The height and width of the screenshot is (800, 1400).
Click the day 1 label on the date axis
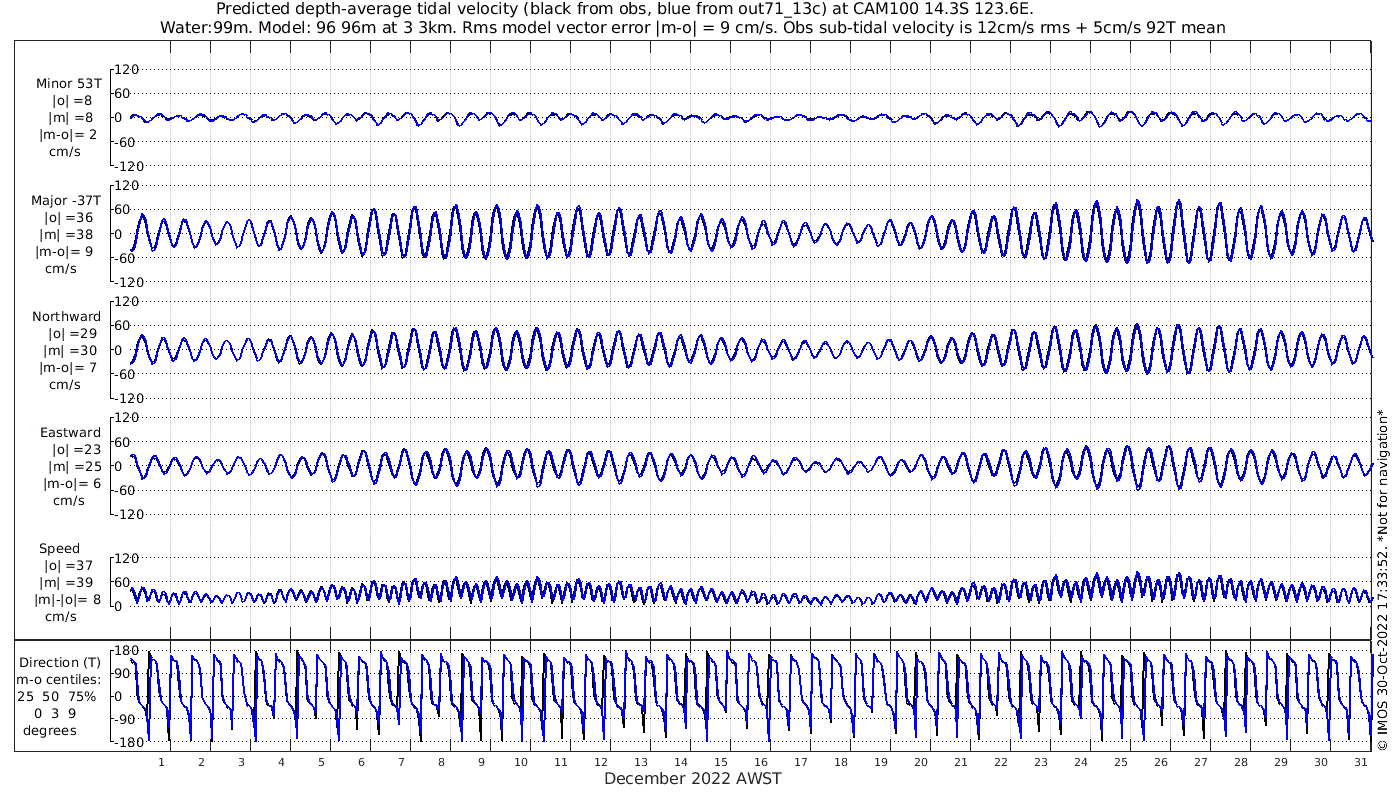coord(161,762)
